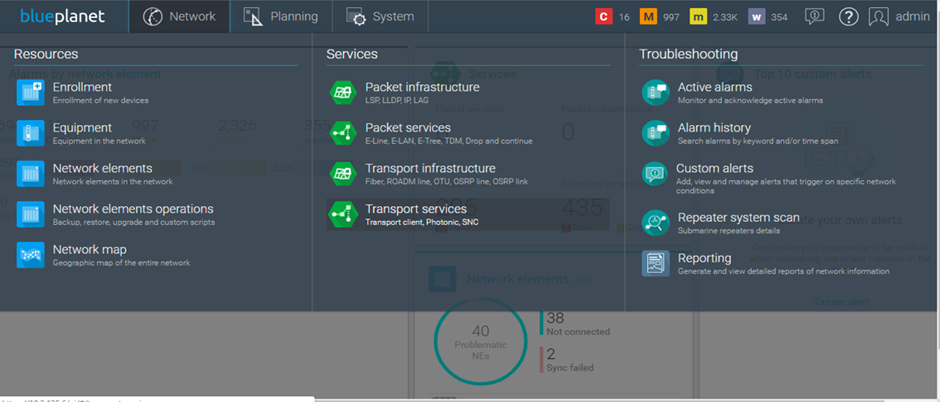This screenshot has width=940, height=402.
Task: Open Network elements operations link
Action: [x=132, y=209]
